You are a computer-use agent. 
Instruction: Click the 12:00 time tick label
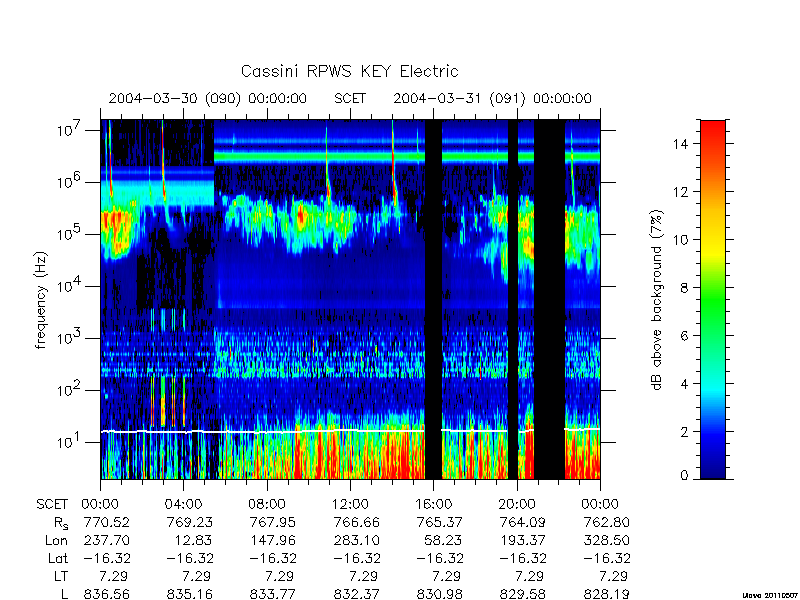350,504
